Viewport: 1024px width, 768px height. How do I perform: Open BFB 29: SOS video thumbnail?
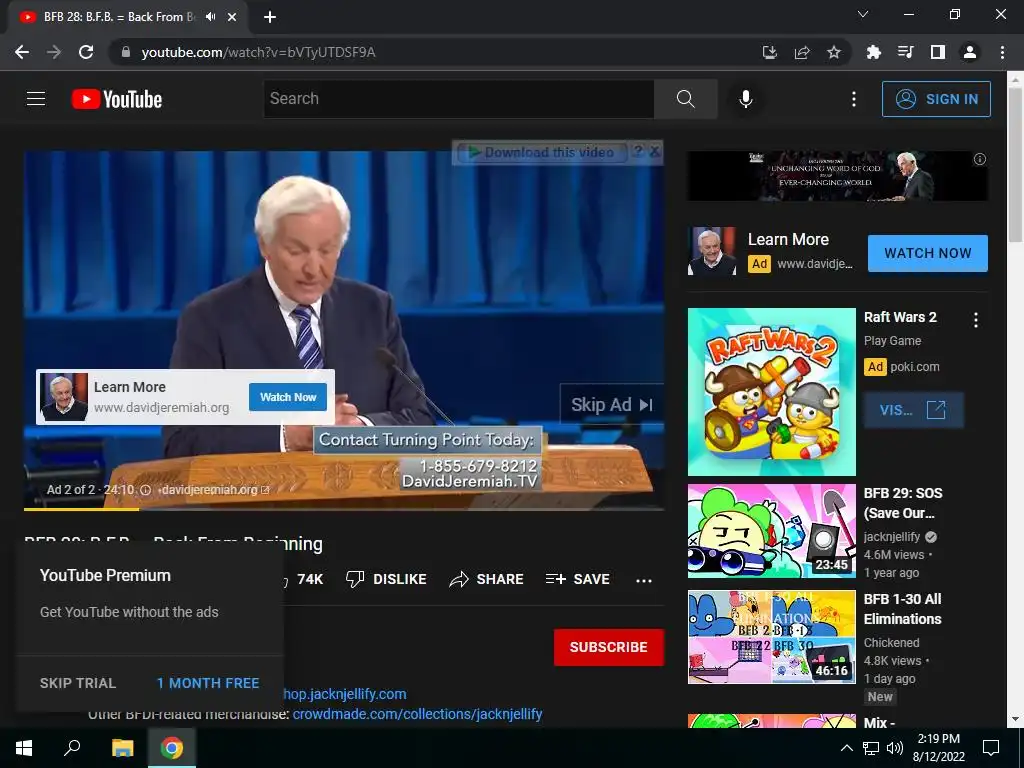coord(771,531)
